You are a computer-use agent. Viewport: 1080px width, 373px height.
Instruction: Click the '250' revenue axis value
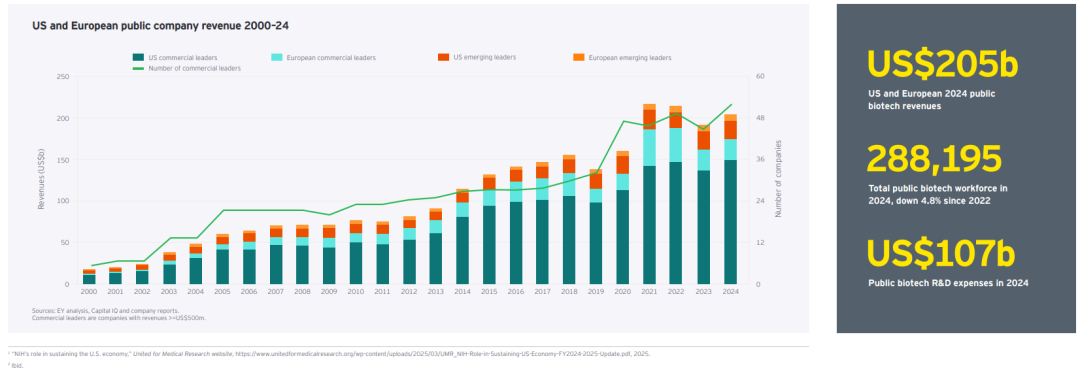coord(63,76)
